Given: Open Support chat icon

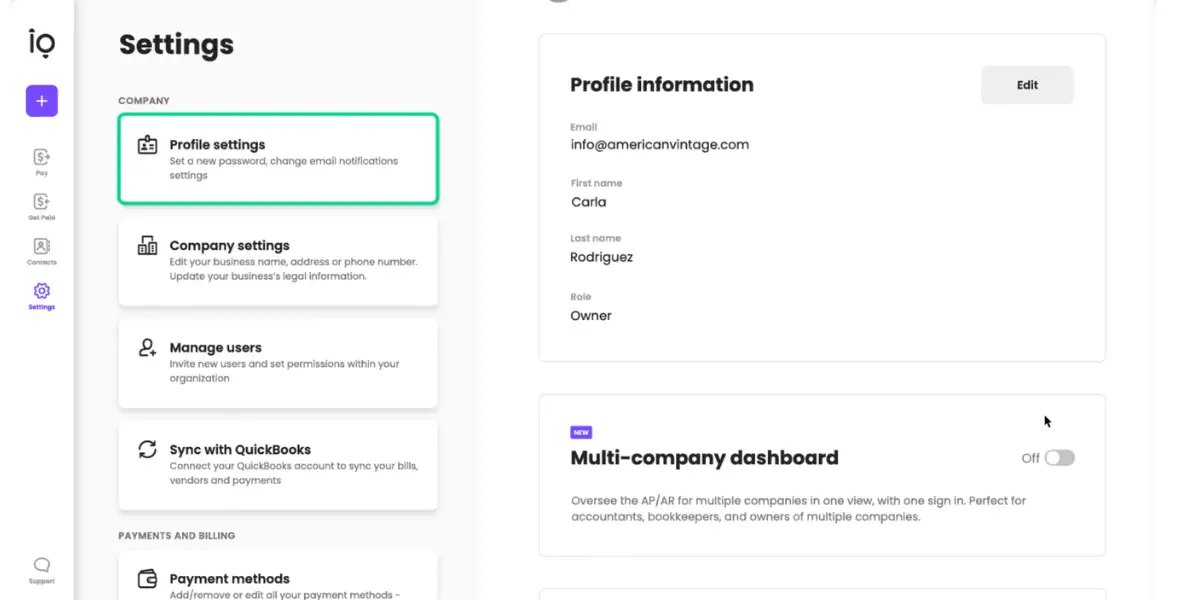Looking at the screenshot, I should click(42, 565).
